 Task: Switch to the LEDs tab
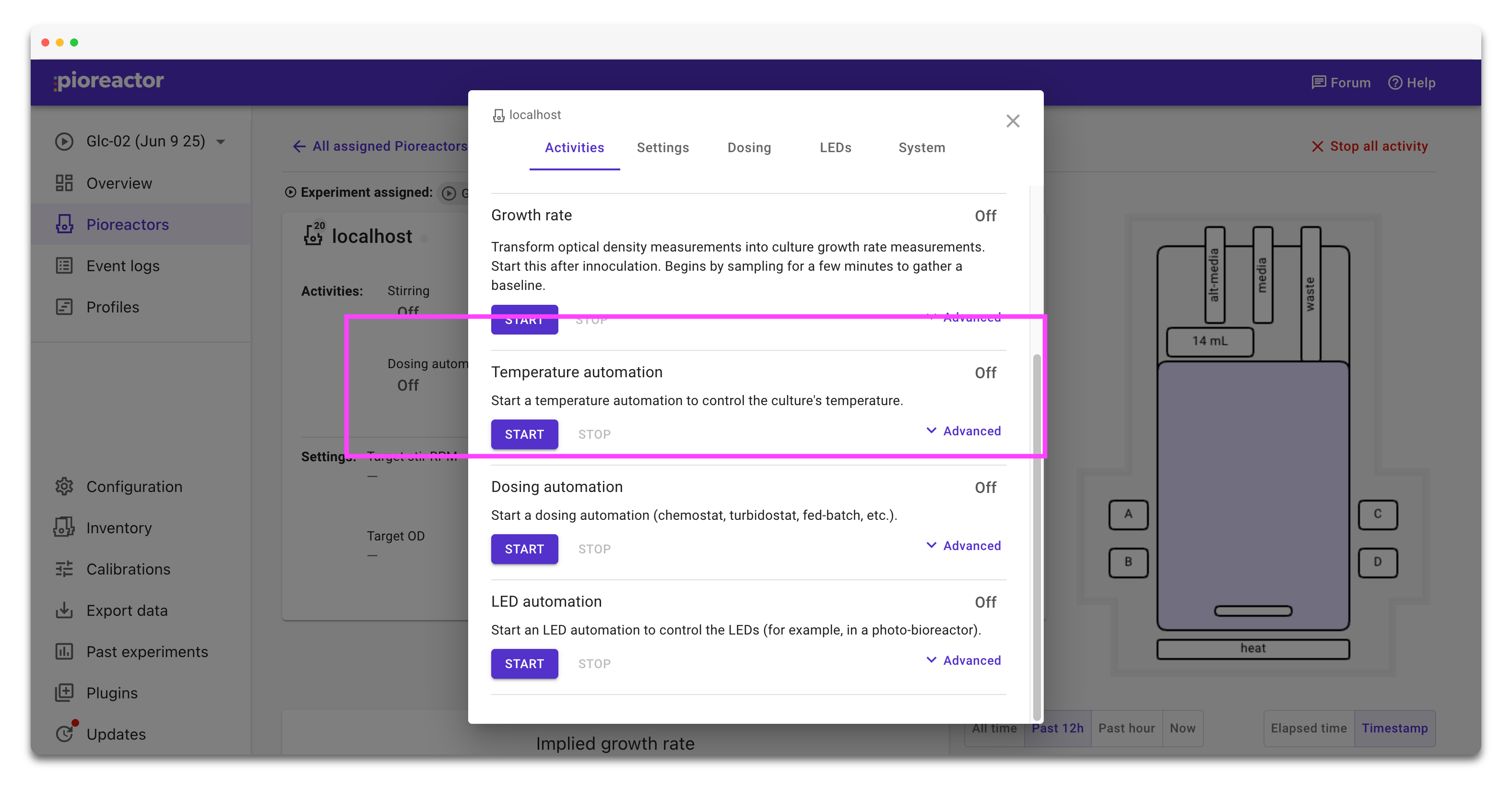click(x=835, y=147)
